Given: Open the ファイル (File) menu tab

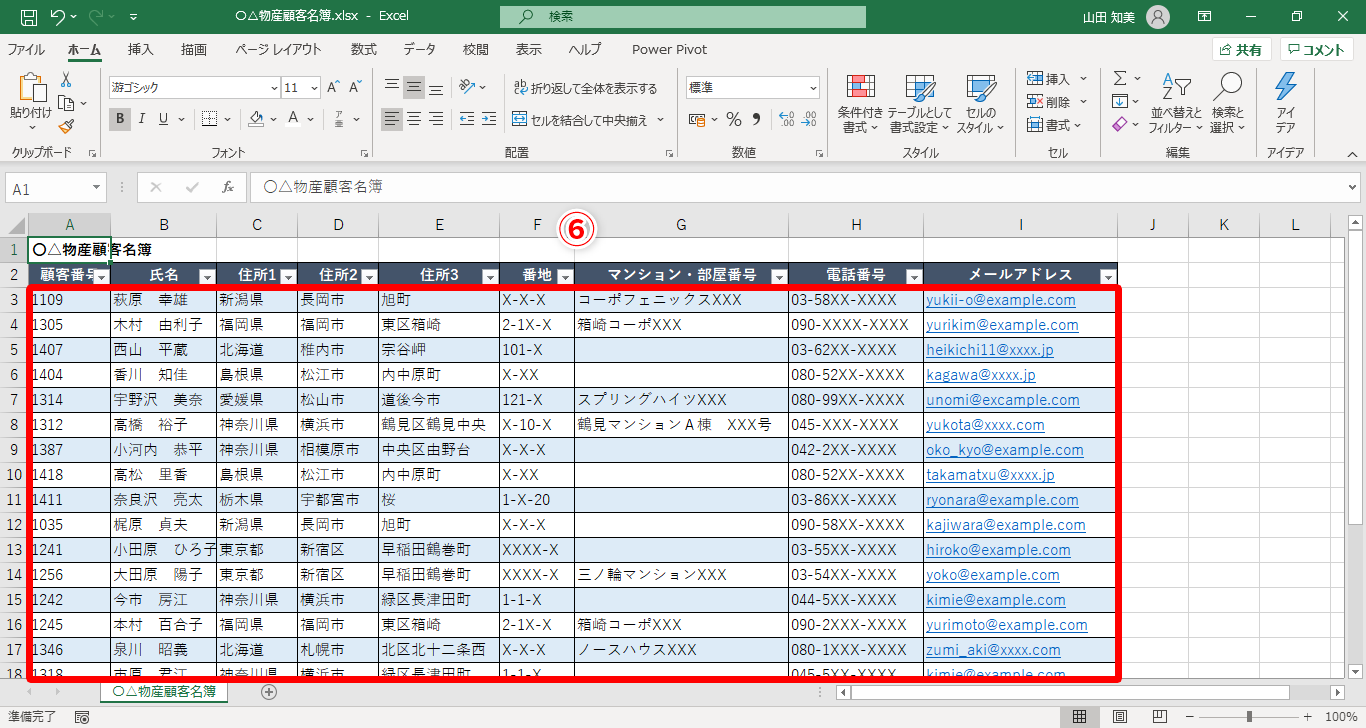Looking at the screenshot, I should coord(25,49).
